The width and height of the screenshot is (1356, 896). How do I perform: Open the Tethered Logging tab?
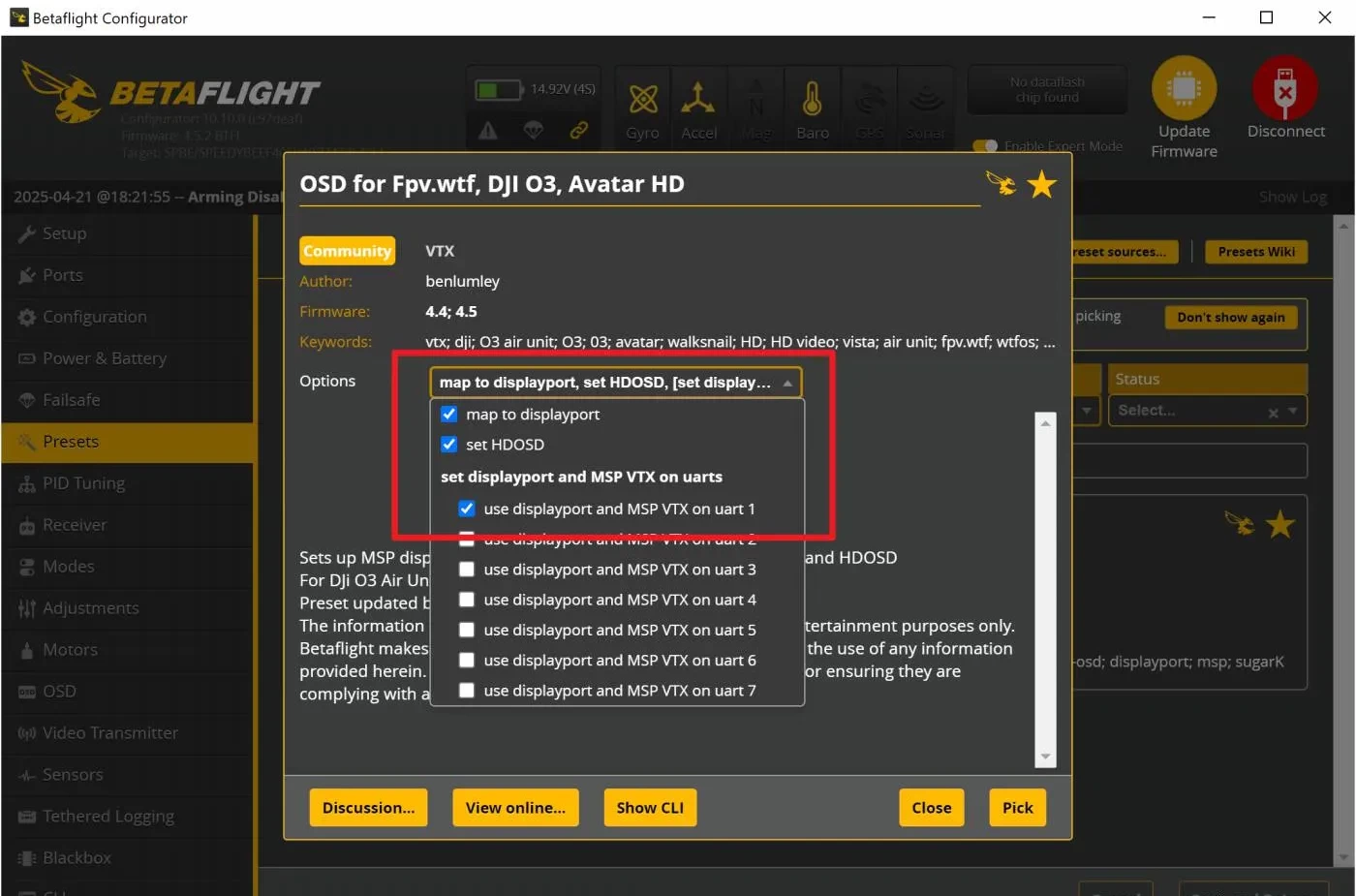click(127, 817)
